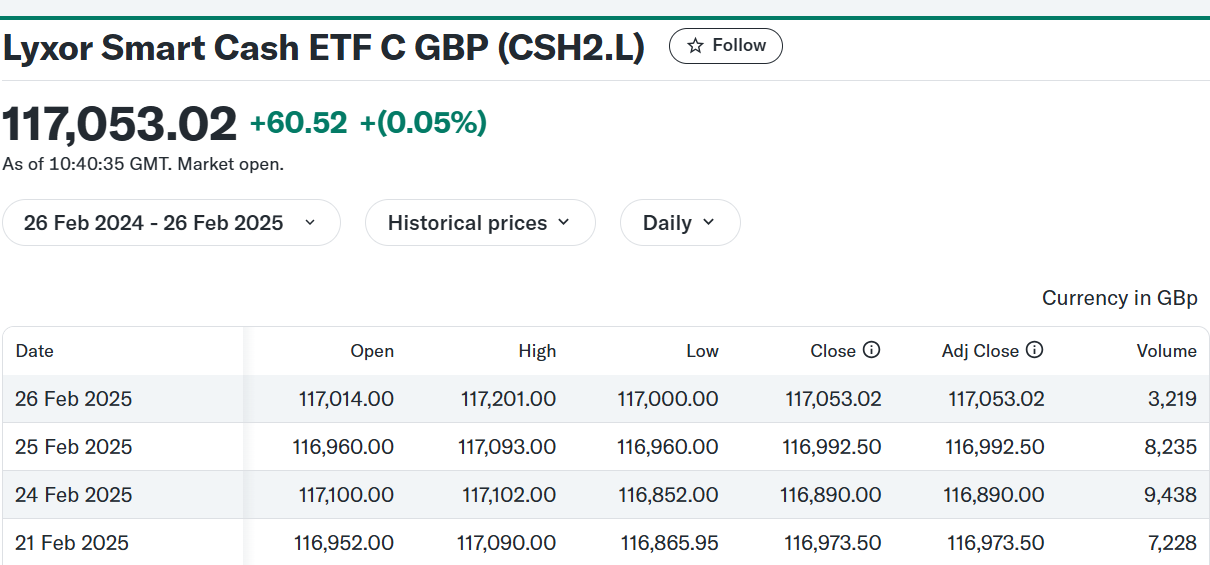The height and width of the screenshot is (565, 1210).
Task: Click the Follow button
Action: 725,46
